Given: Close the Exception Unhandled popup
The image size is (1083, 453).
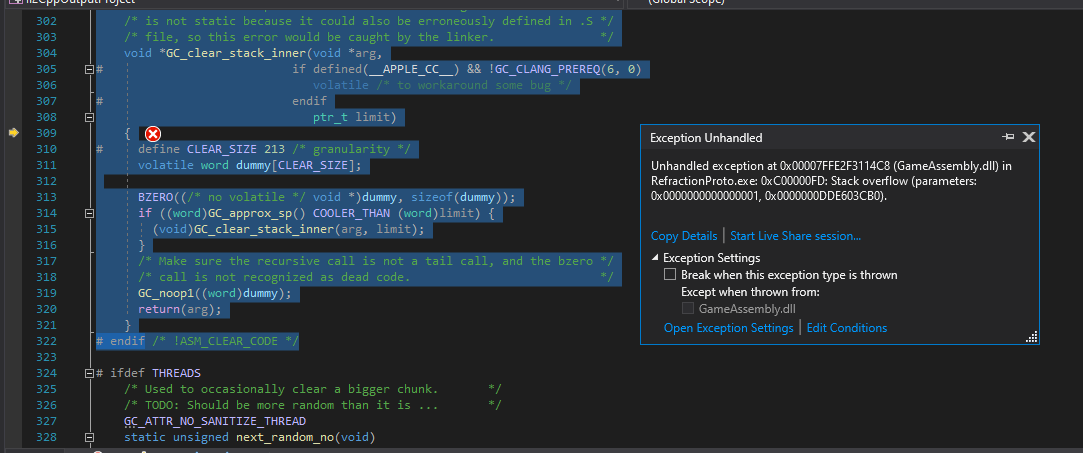Looking at the screenshot, I should coord(1028,137).
